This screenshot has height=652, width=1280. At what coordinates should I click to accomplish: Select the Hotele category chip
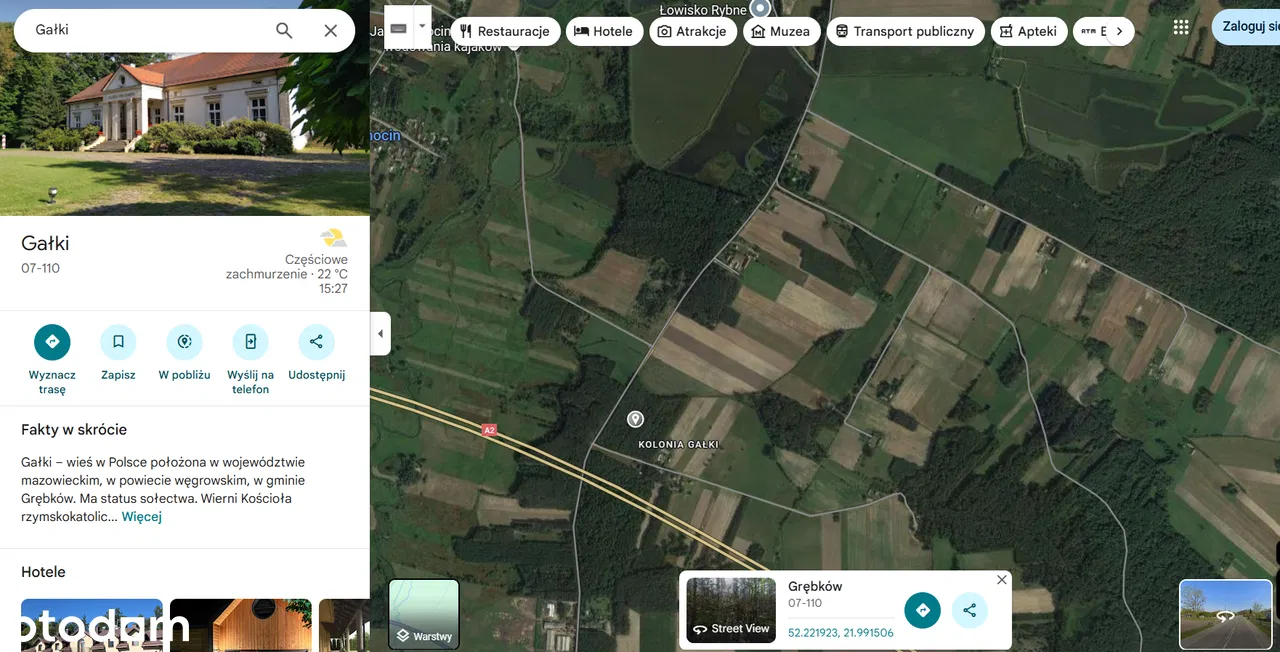point(603,31)
